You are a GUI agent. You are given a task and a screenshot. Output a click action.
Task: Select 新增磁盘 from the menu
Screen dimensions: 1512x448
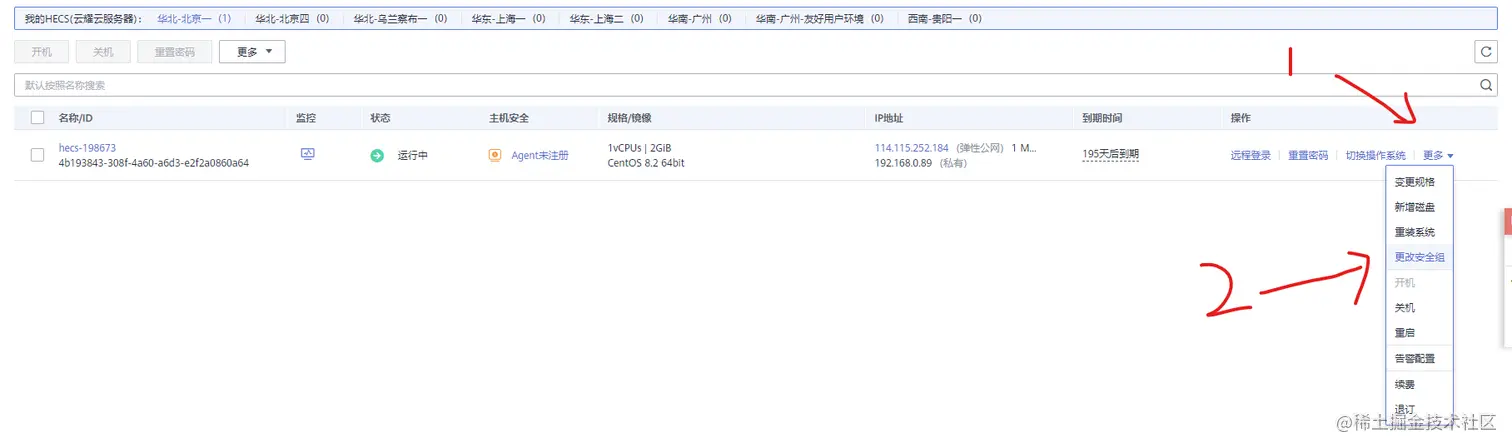(x=1414, y=207)
